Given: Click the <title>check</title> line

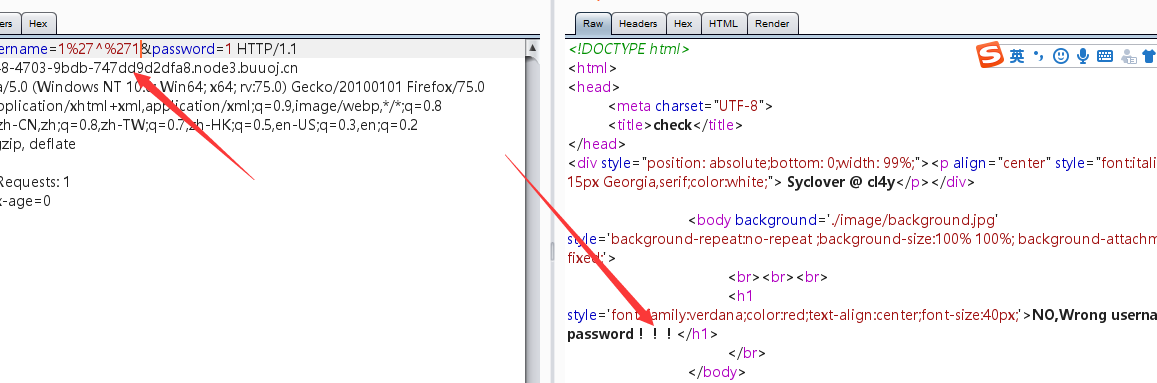Looking at the screenshot, I should pos(675,125).
